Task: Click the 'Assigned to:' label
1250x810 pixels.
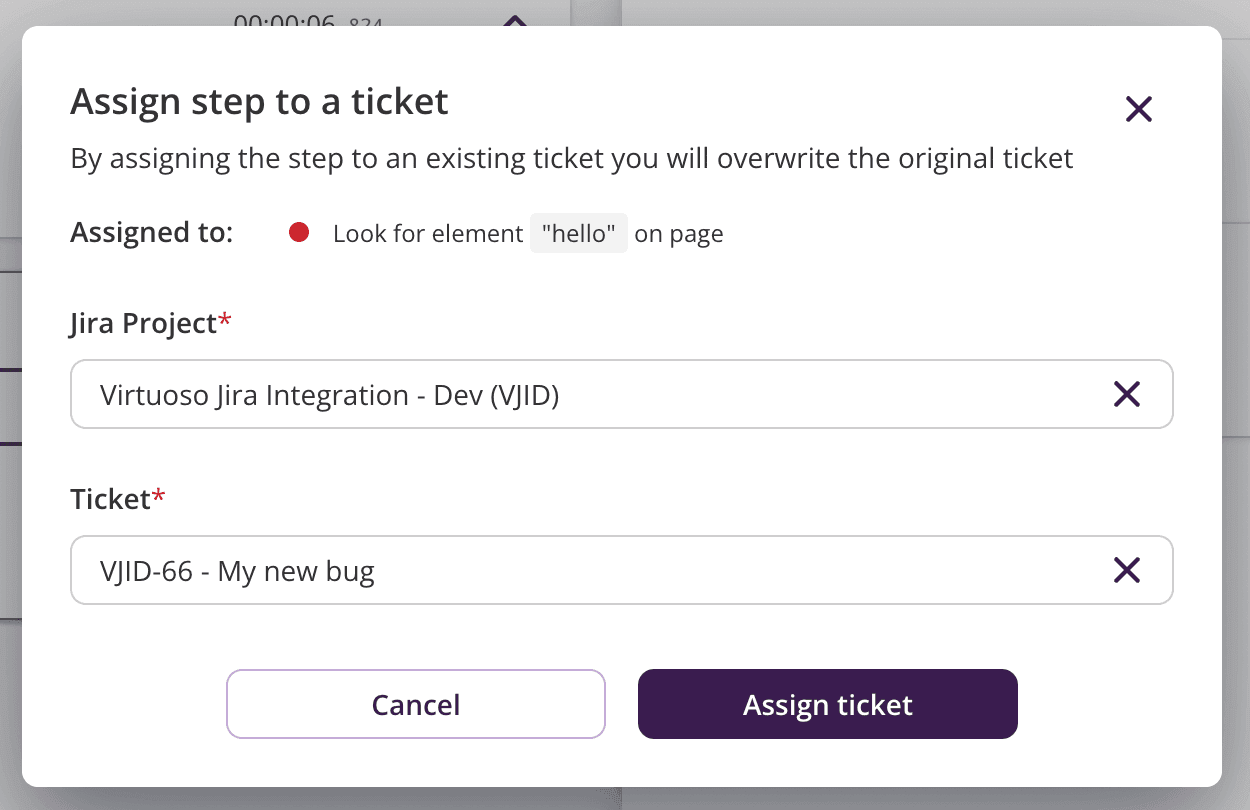Action: [151, 232]
